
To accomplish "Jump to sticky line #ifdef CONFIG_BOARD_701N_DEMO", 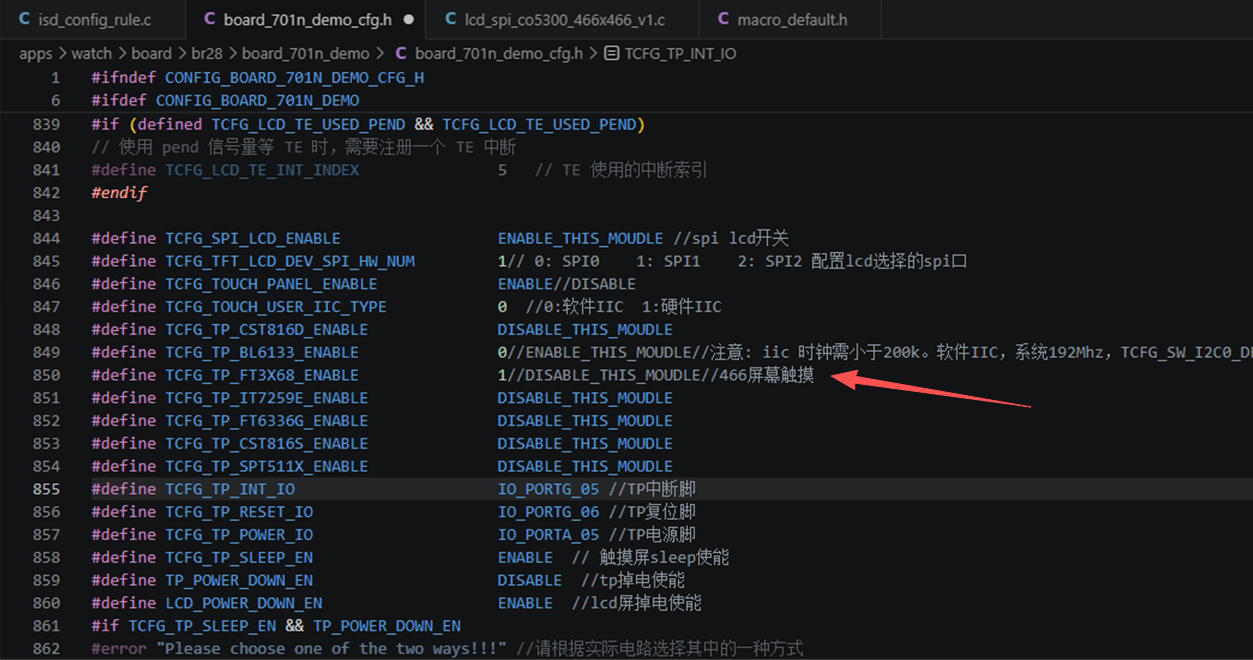I will [225, 101].
